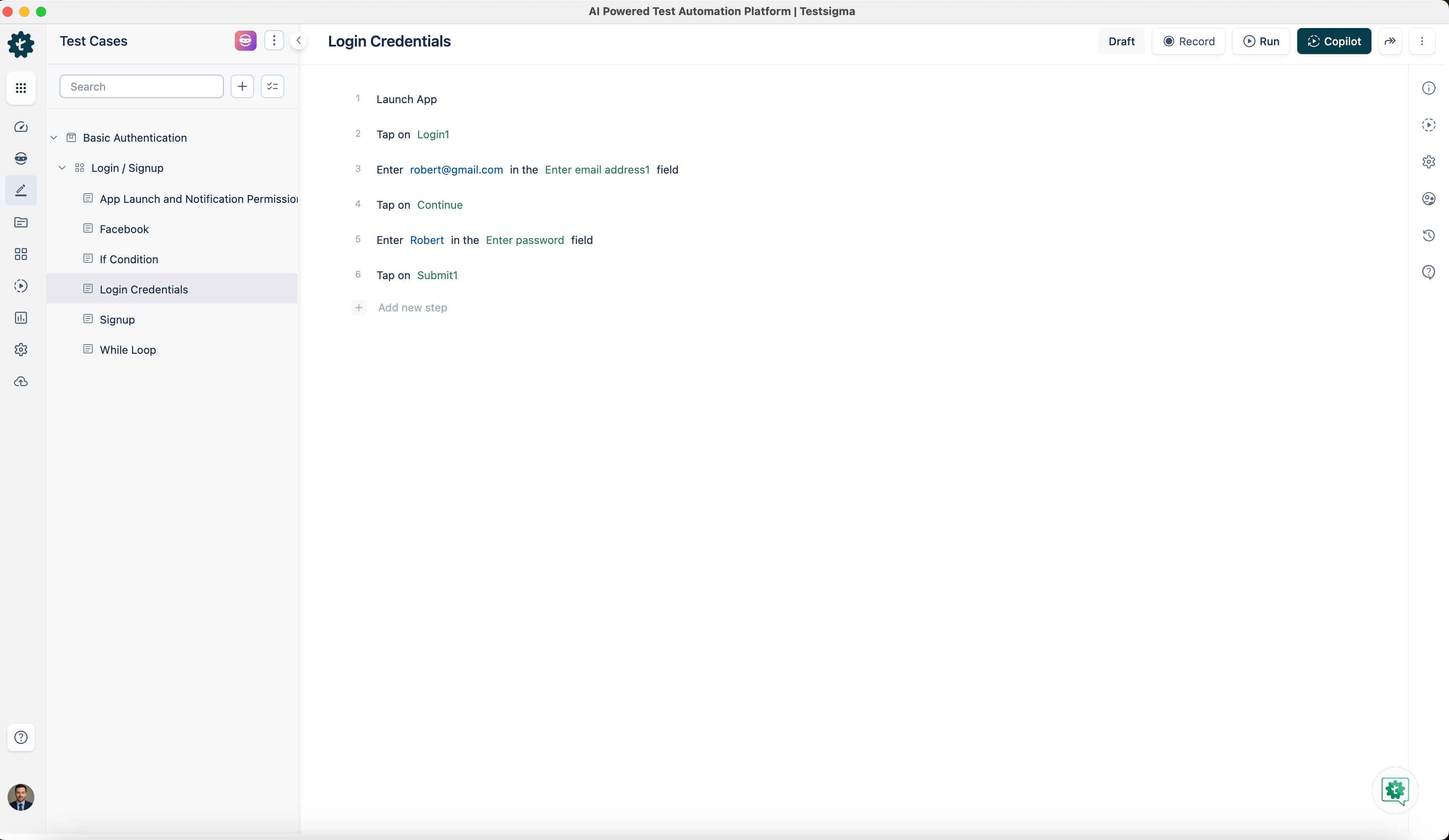Open the Testsigma chat support widget

[1395, 791]
